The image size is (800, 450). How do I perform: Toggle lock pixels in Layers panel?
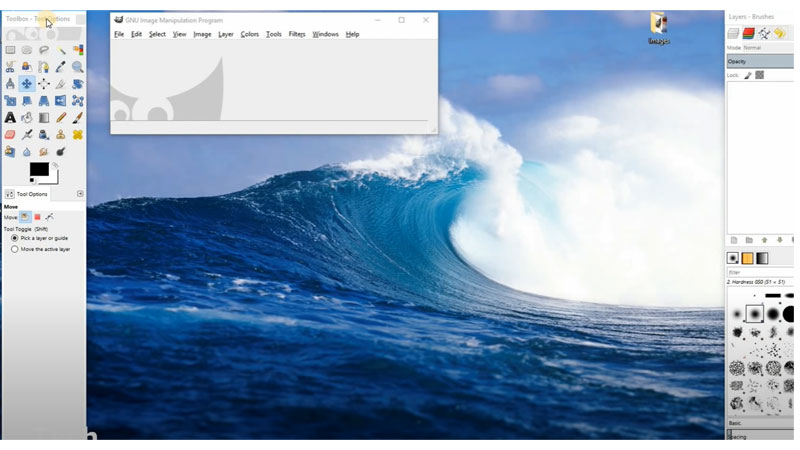[x=748, y=75]
